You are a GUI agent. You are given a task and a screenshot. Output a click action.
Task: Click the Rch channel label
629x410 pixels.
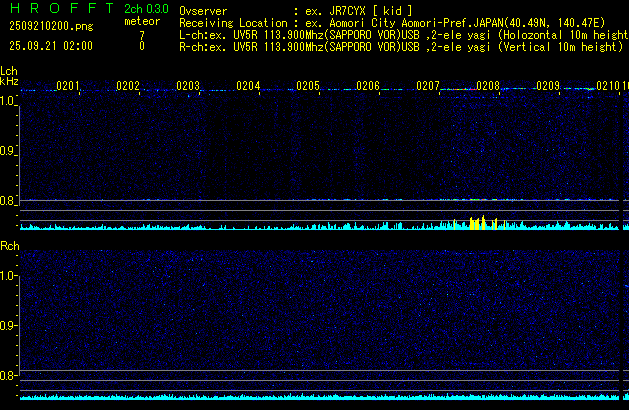(9, 246)
